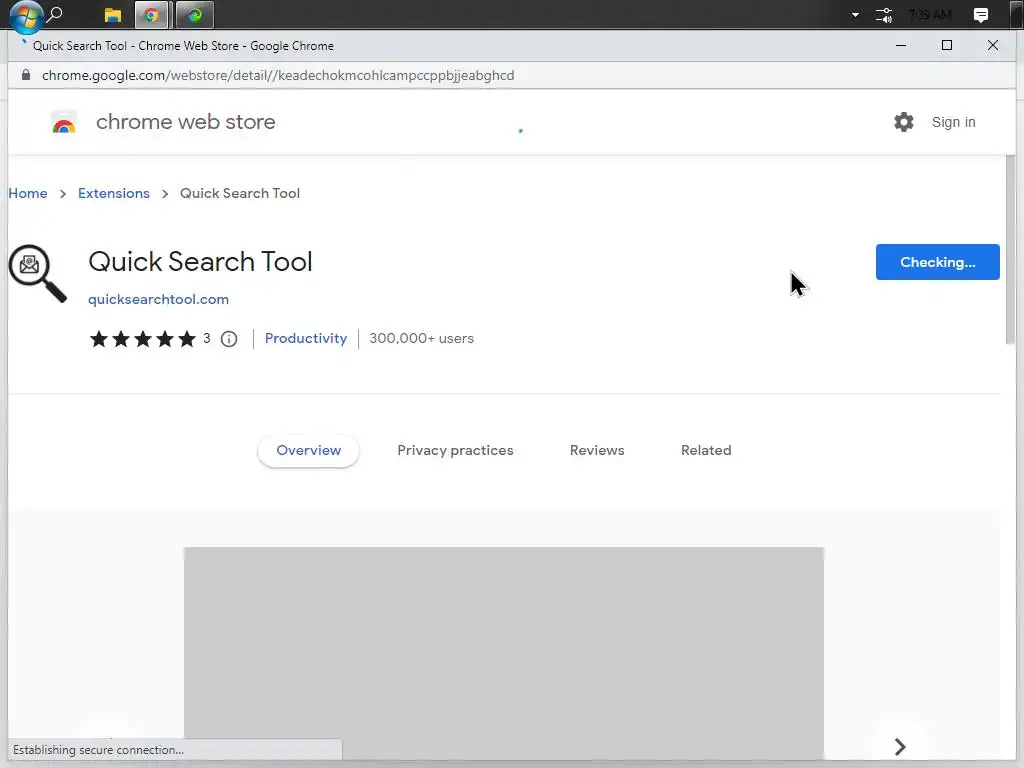This screenshot has width=1024, height=768.
Task: Go to Extensions breadcrumb
Action: [x=114, y=193]
